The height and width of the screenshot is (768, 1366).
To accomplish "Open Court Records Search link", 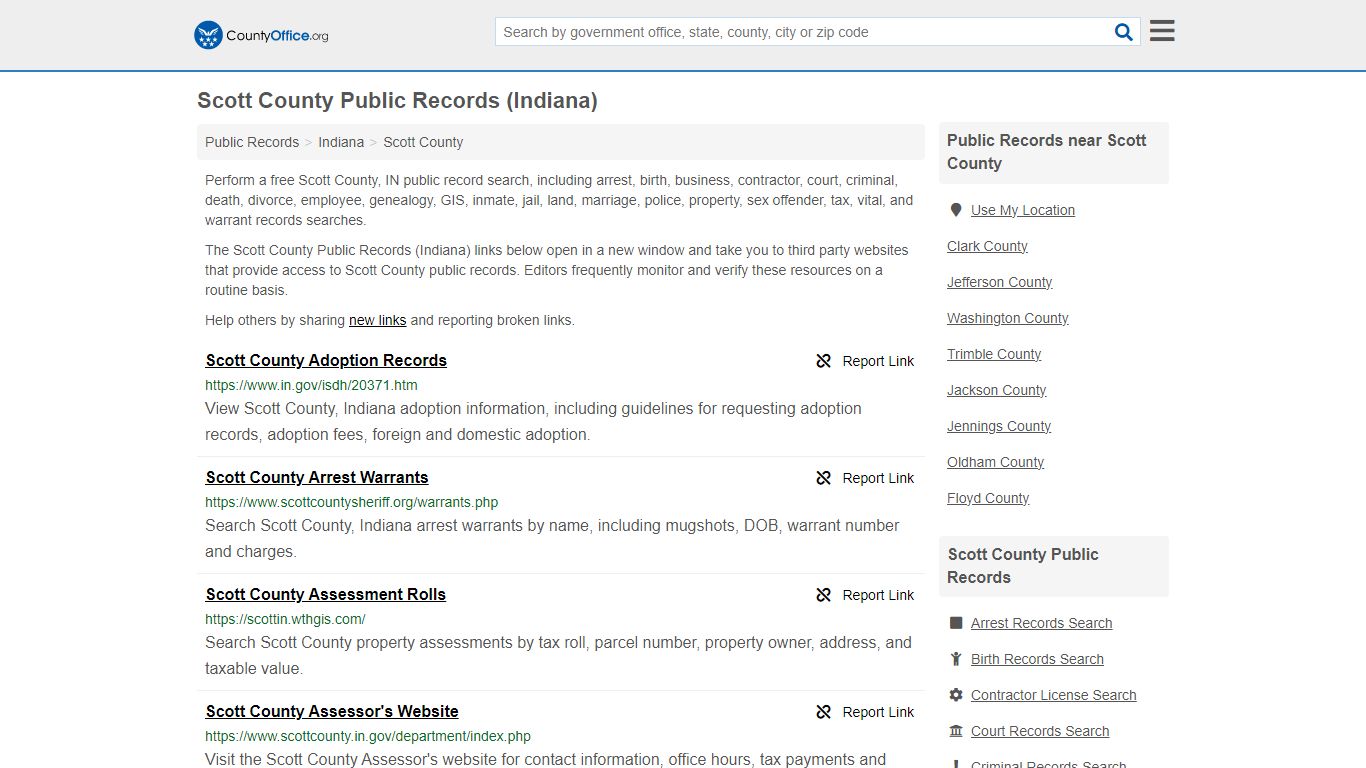I will pos(1040,731).
